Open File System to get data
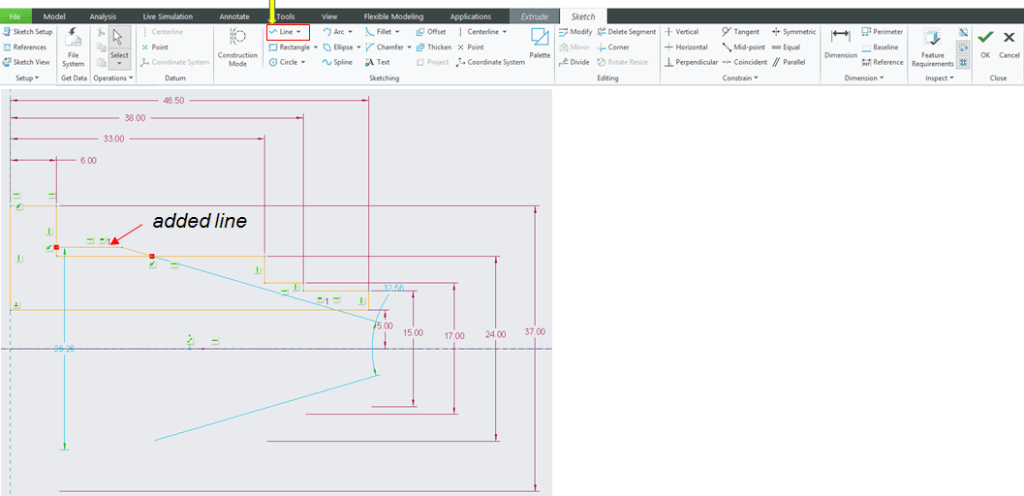Viewport: 1024px width, 496px height. pyautogui.click(x=74, y=45)
